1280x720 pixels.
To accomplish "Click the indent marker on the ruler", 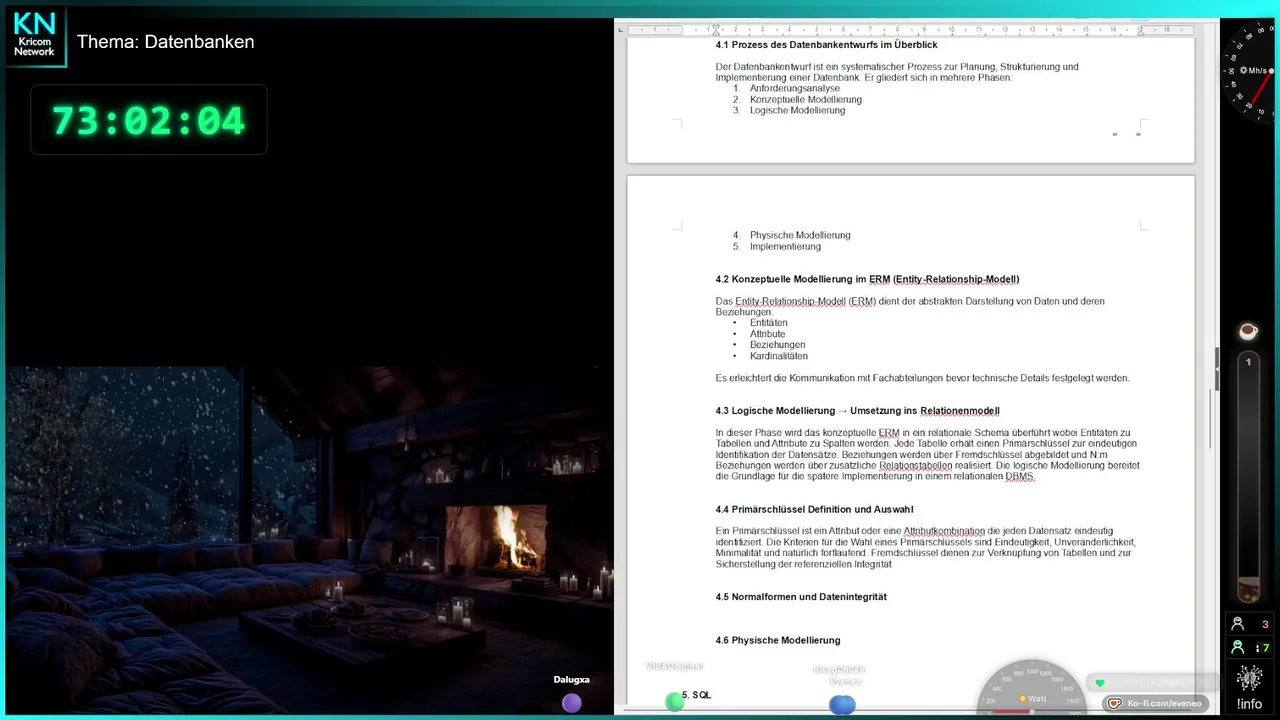I will pyautogui.click(x=716, y=30).
